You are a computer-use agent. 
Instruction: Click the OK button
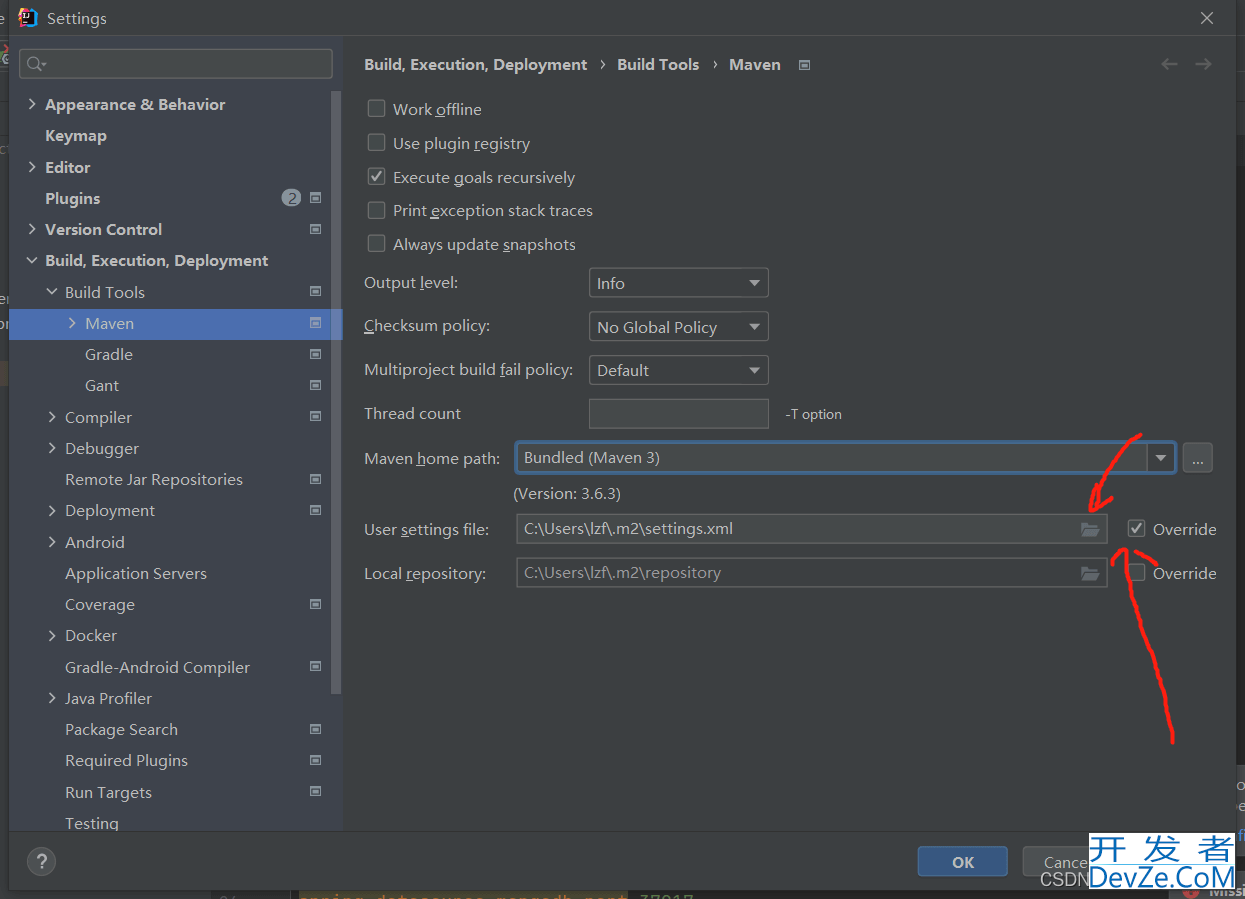pyautogui.click(x=963, y=862)
